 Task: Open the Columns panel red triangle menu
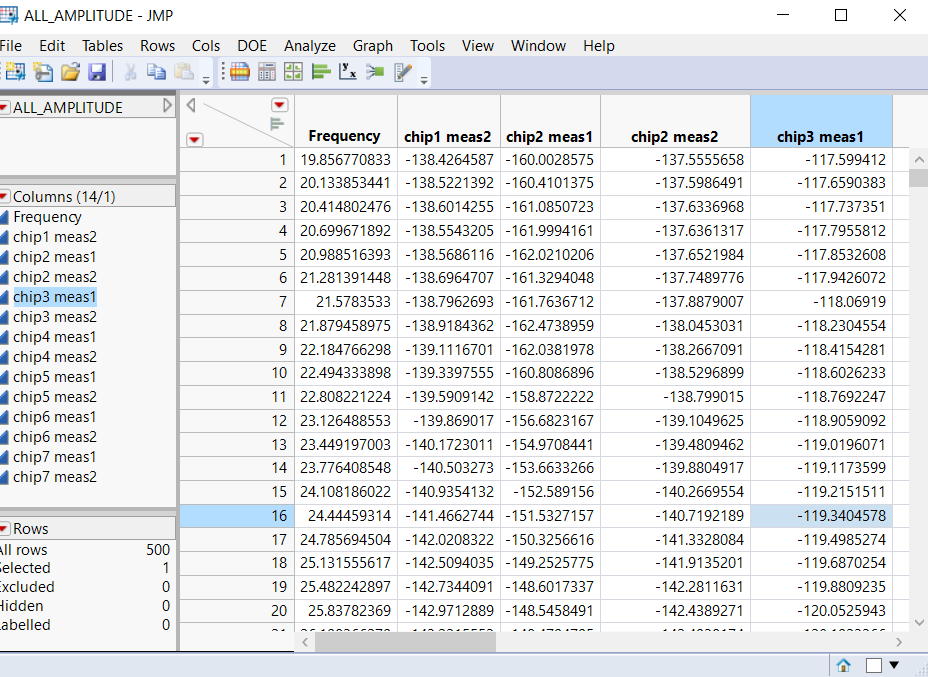[4, 196]
